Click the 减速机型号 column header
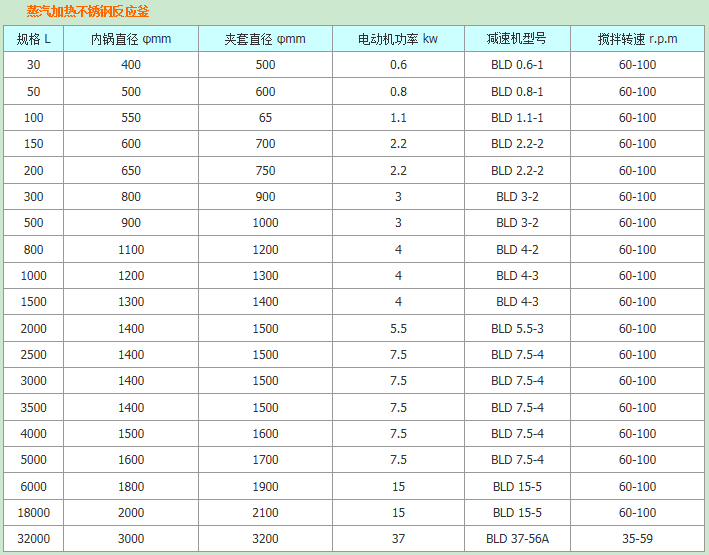The image size is (709, 555). pos(517,39)
